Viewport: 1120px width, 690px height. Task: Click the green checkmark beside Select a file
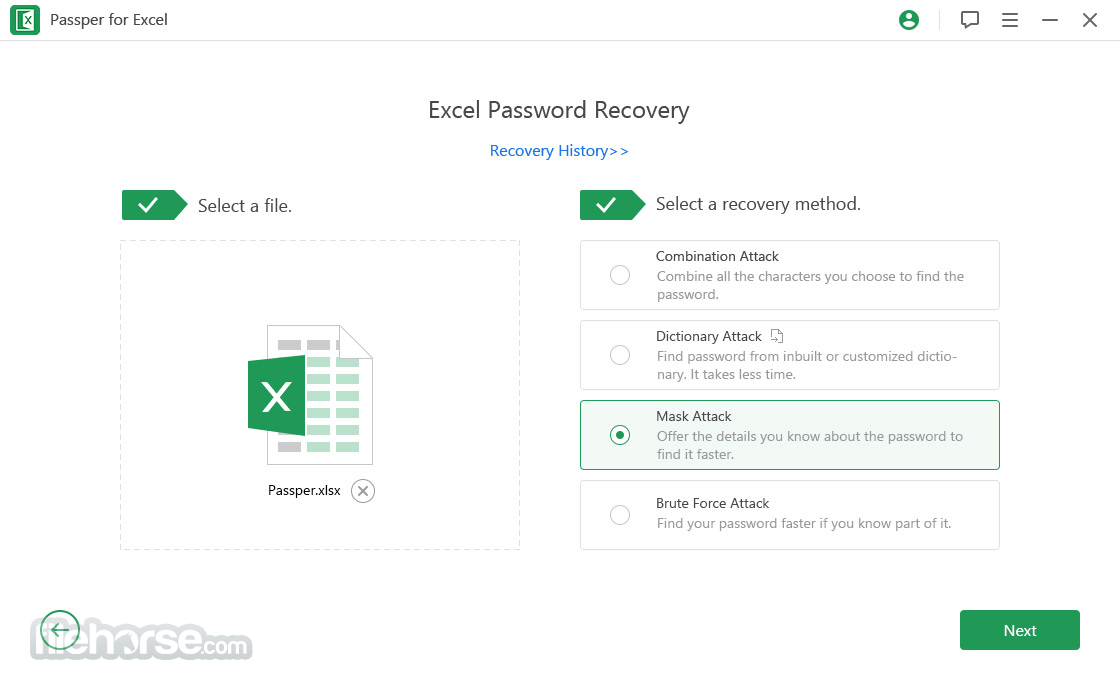[154, 205]
